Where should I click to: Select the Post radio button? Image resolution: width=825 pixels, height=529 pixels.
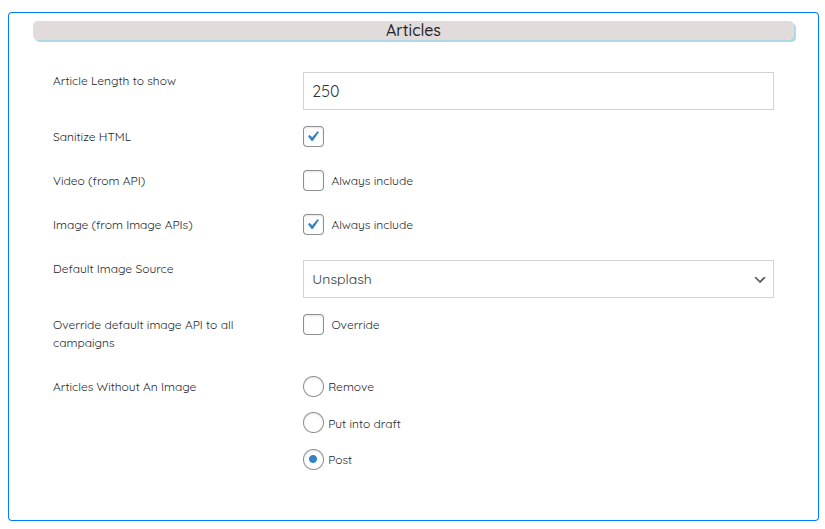click(x=313, y=460)
